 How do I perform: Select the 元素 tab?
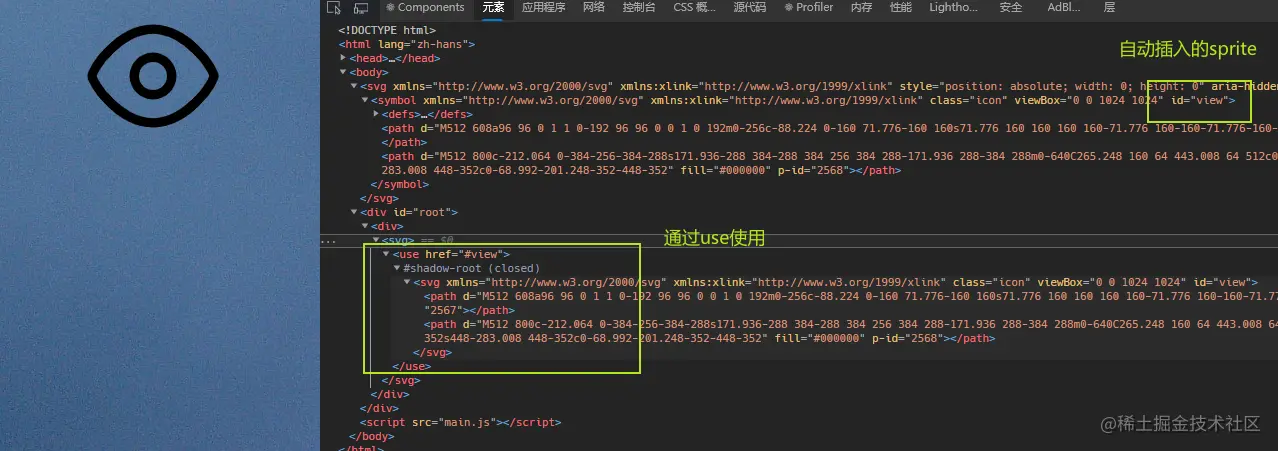tap(493, 8)
